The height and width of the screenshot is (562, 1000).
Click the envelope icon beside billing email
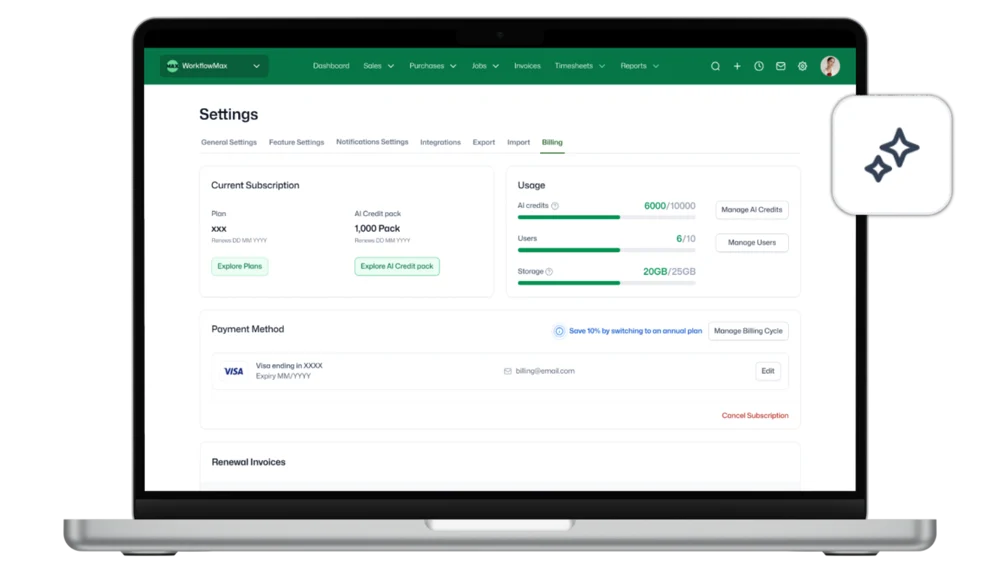click(508, 371)
